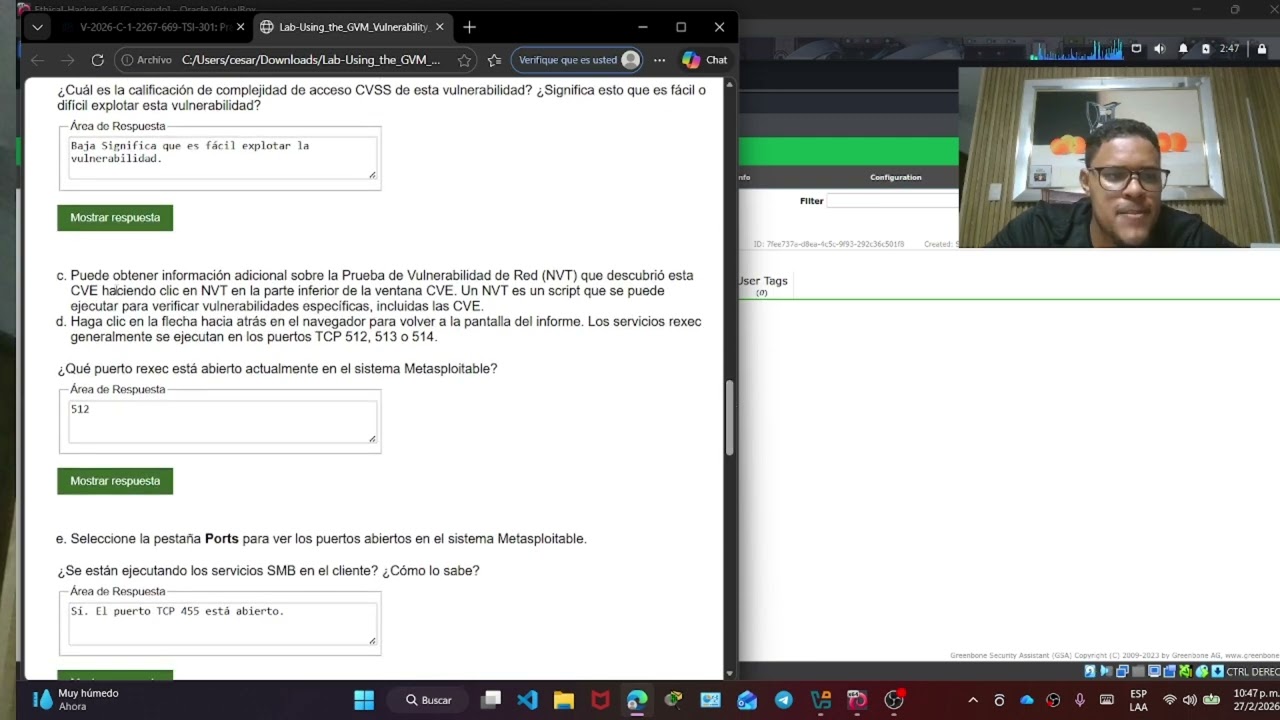Click the Kali panel notification bell
Image resolution: width=1280 pixels, height=720 pixels.
(x=1183, y=48)
